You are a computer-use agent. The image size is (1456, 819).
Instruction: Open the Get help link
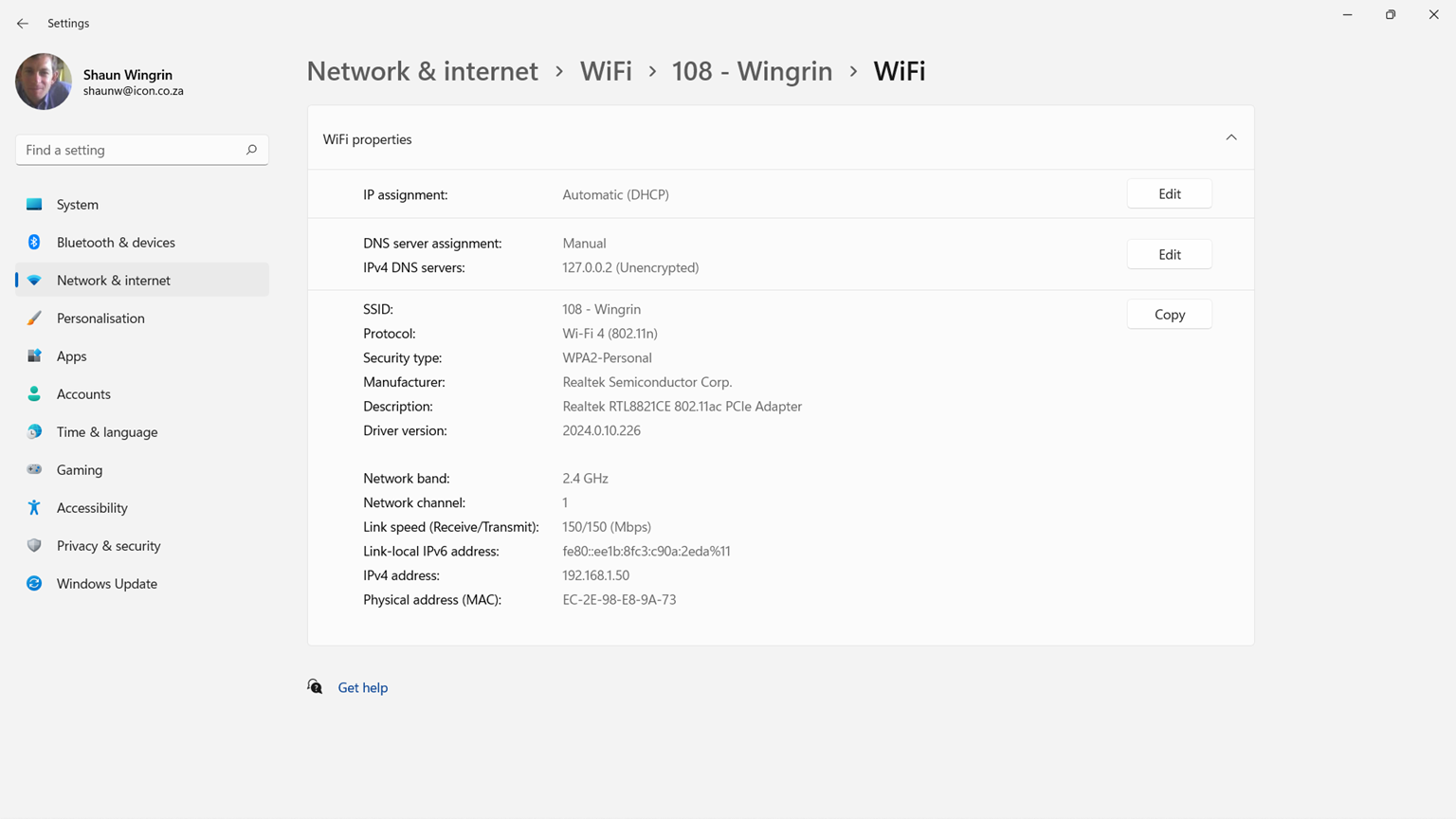point(363,688)
